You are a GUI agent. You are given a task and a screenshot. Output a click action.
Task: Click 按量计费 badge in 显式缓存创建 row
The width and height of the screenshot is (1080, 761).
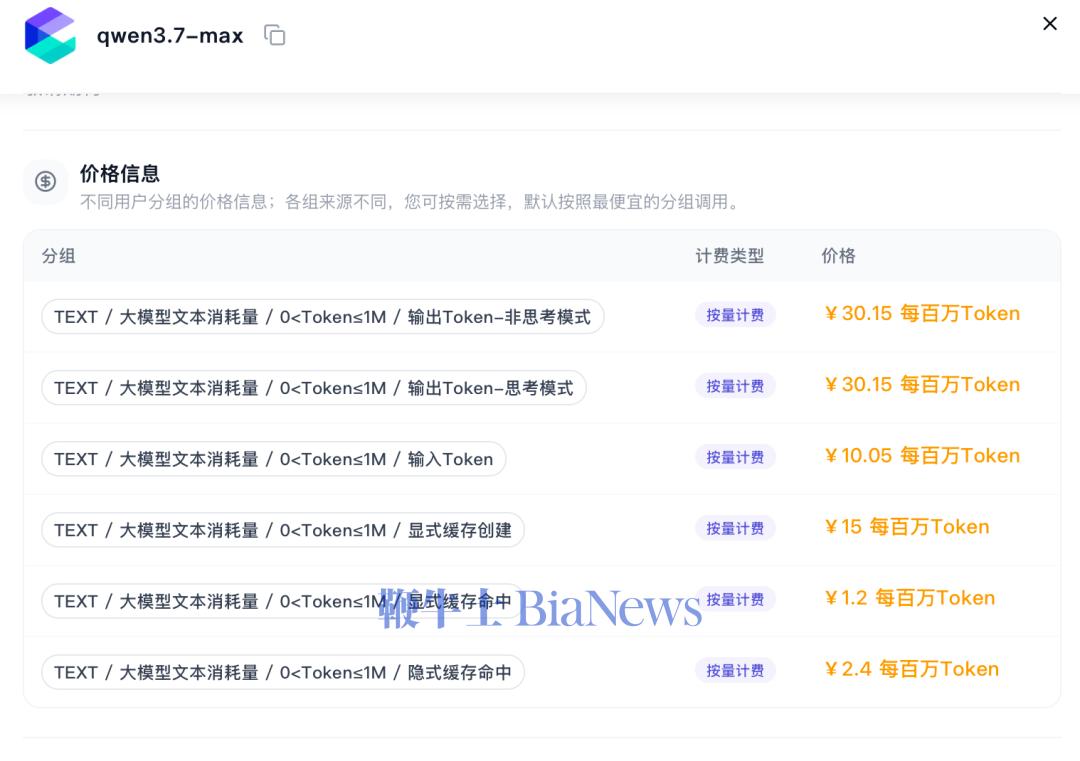[x=735, y=528]
